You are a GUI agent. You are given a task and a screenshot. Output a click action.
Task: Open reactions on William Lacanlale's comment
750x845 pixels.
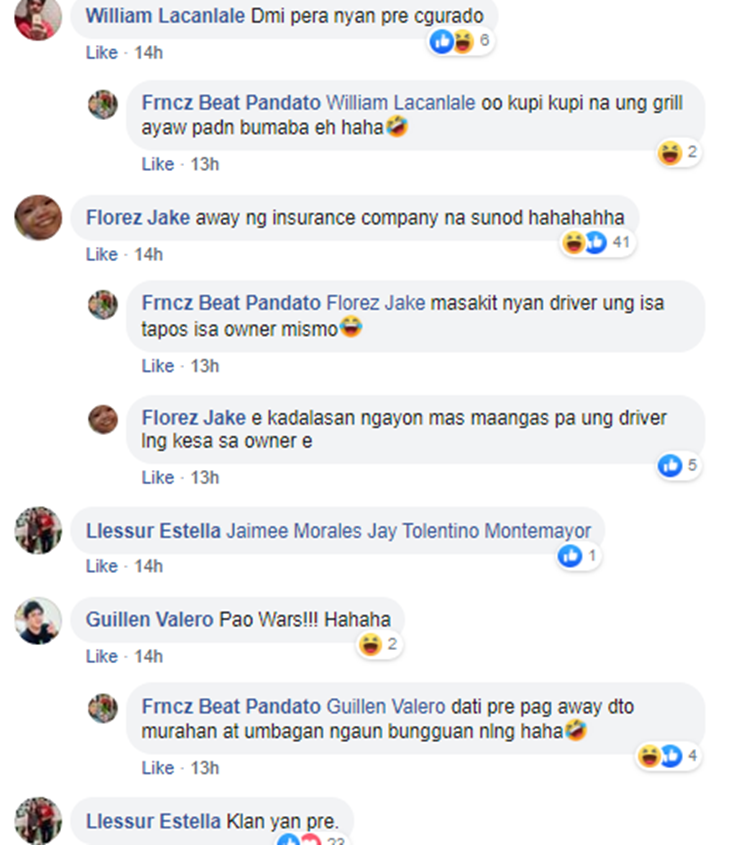coord(461,41)
